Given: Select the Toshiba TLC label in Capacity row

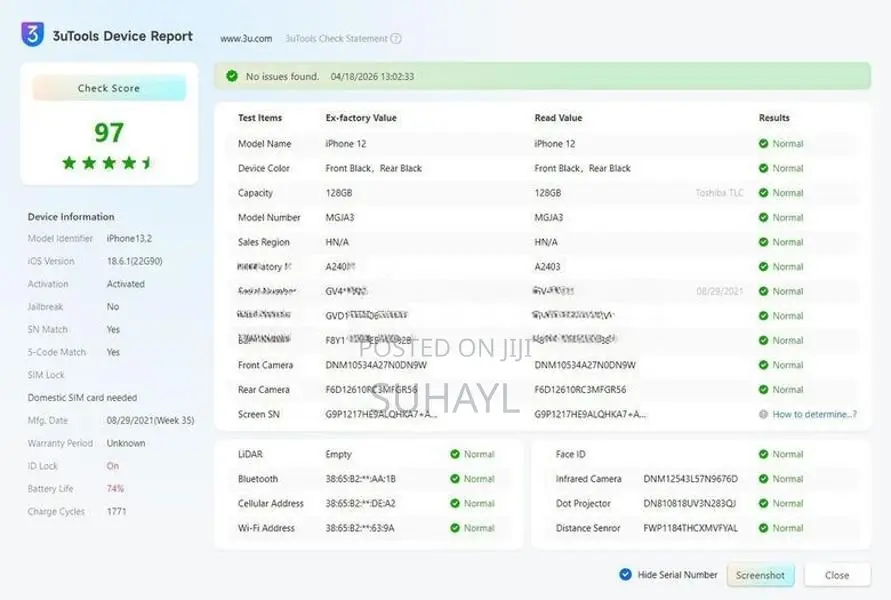Looking at the screenshot, I should point(719,193).
